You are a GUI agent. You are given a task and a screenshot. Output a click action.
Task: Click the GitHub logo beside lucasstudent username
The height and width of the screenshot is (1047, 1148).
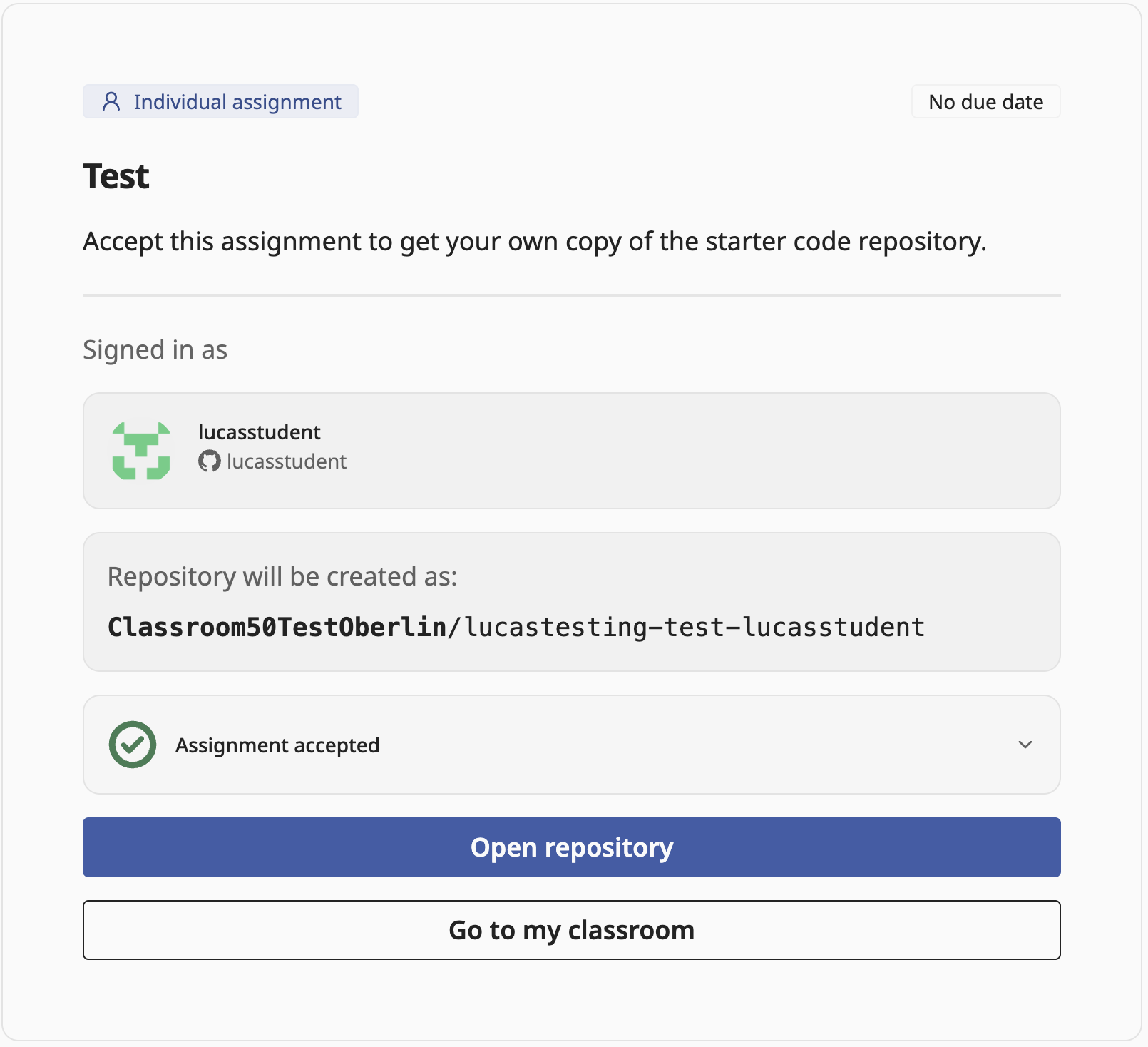(209, 461)
